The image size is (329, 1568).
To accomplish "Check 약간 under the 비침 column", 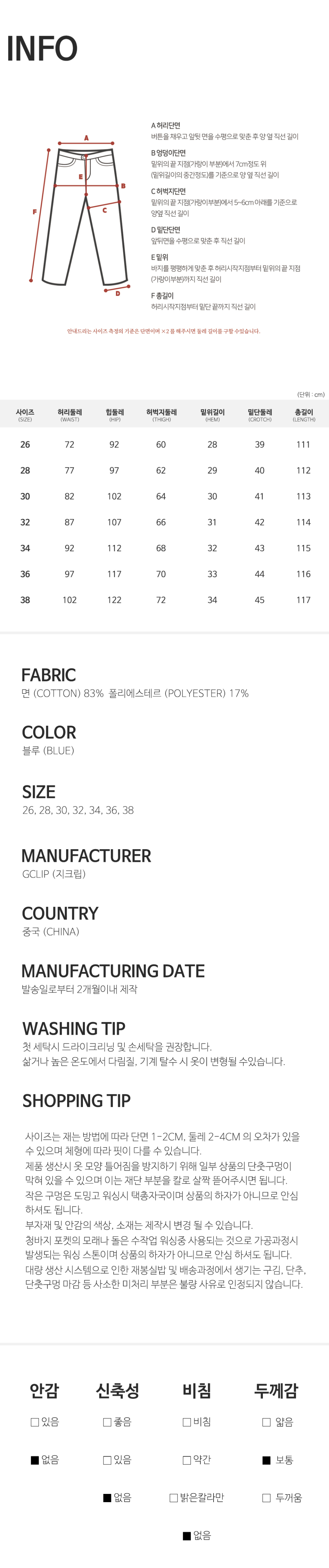I will click(187, 1460).
